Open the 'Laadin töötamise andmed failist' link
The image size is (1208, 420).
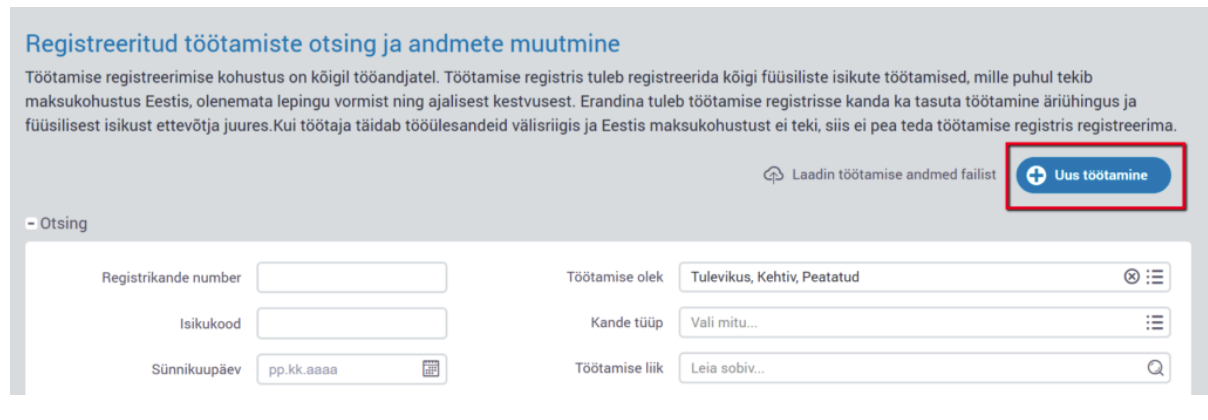893,174
